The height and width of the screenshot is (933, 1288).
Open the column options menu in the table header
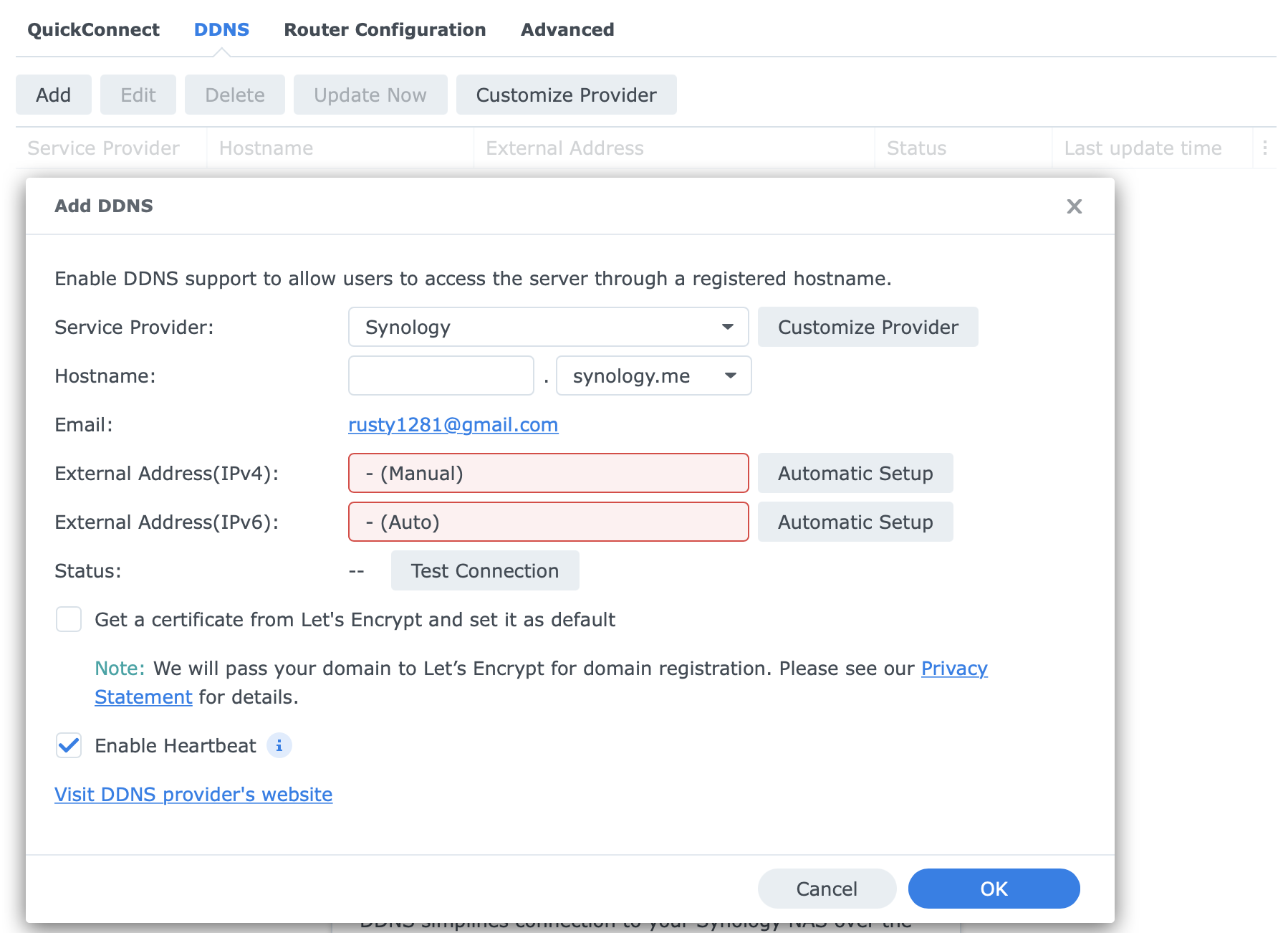(x=1264, y=148)
